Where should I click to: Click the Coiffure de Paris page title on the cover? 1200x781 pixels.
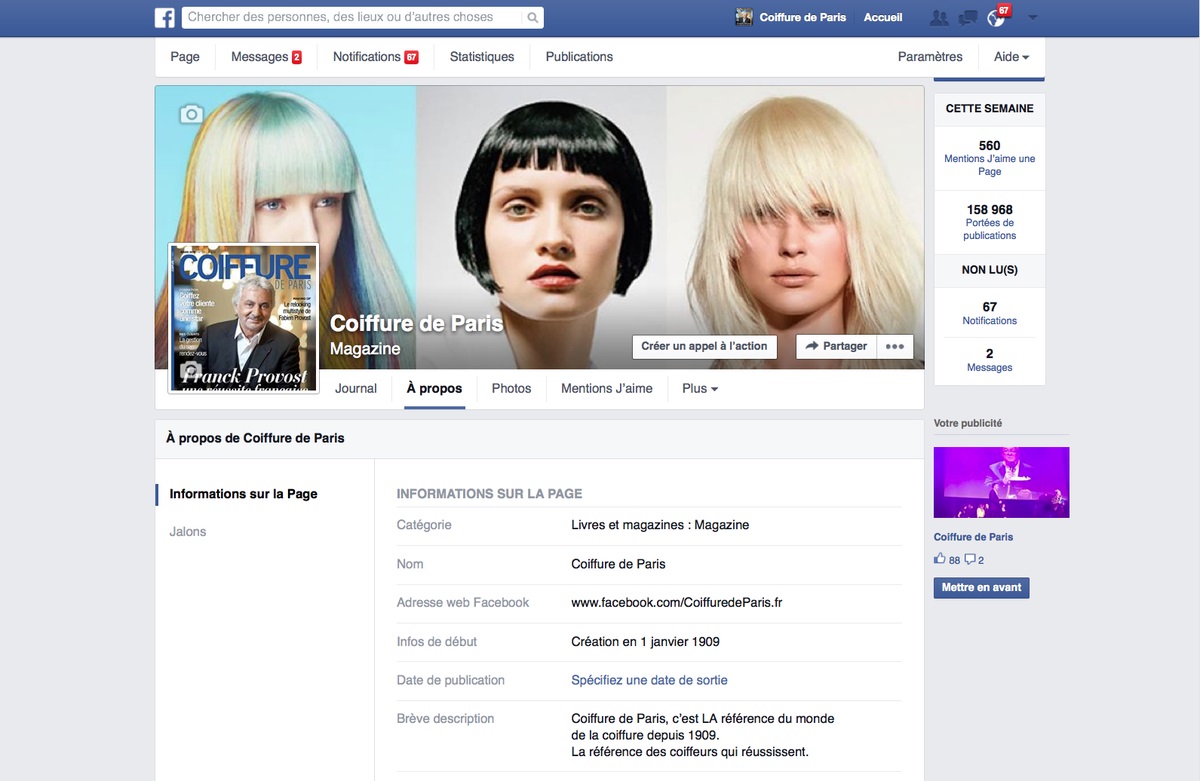click(x=416, y=324)
